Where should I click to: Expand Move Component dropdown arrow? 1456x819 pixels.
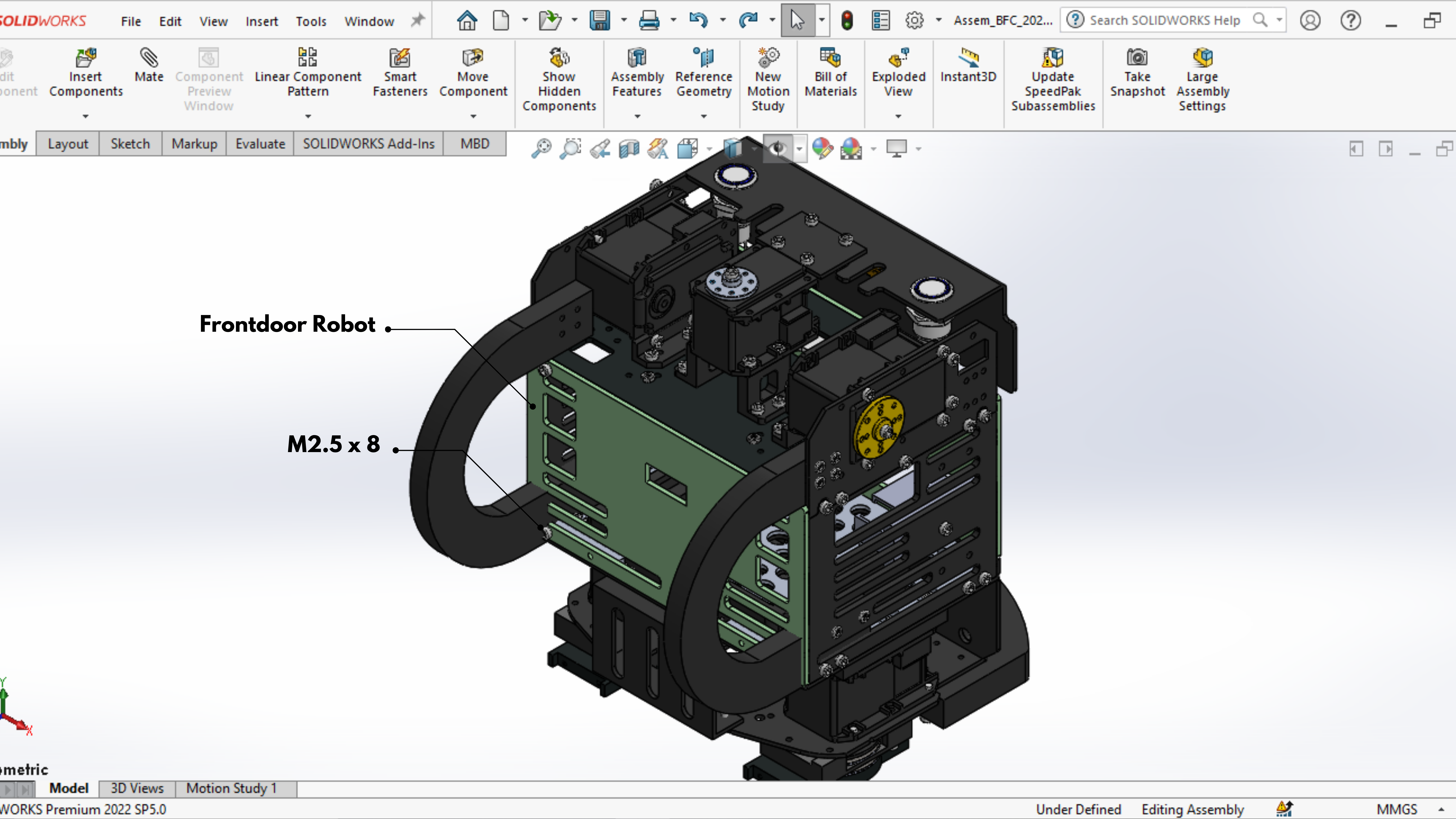click(474, 116)
